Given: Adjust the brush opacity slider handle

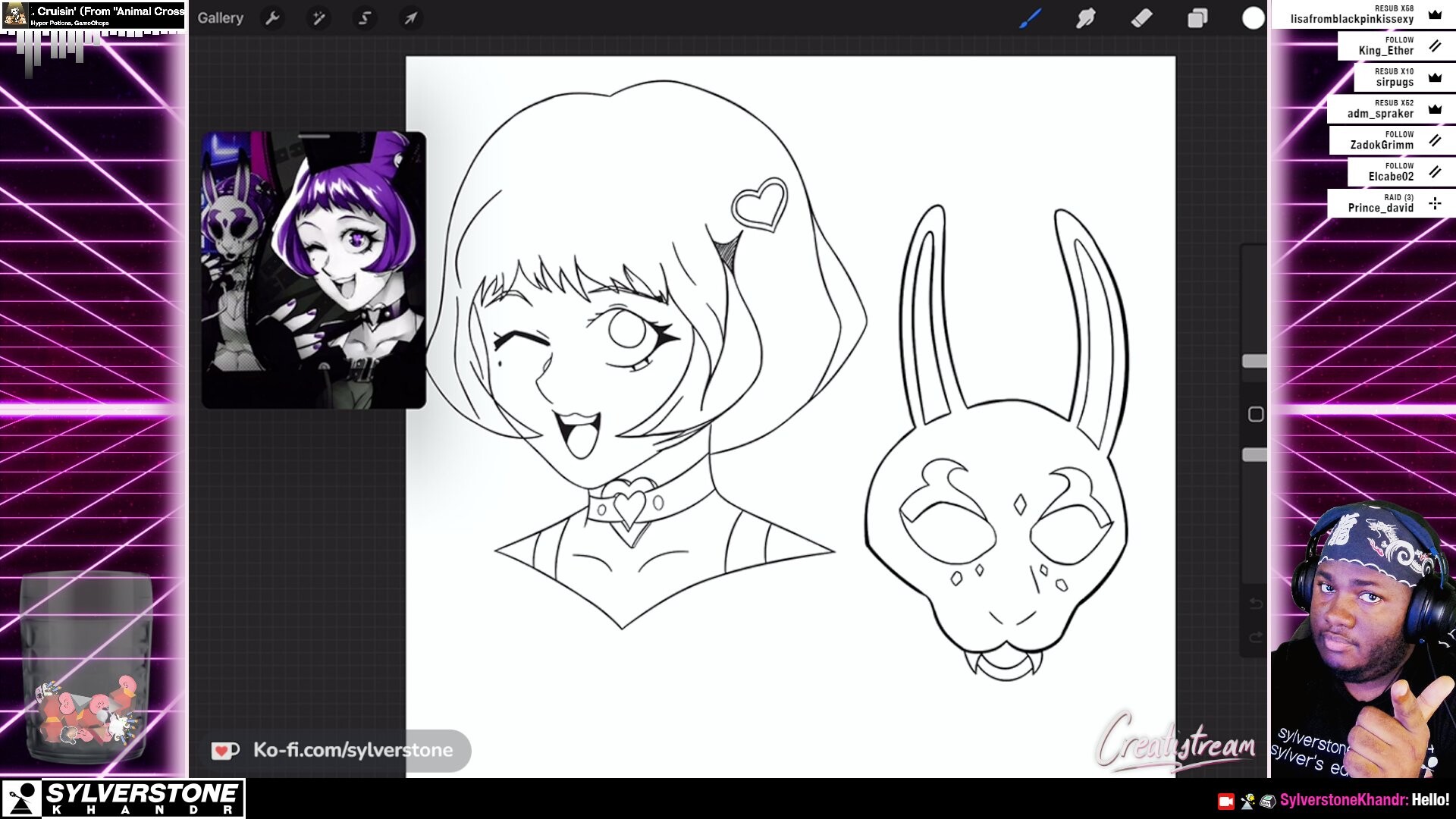Looking at the screenshot, I should [1254, 454].
